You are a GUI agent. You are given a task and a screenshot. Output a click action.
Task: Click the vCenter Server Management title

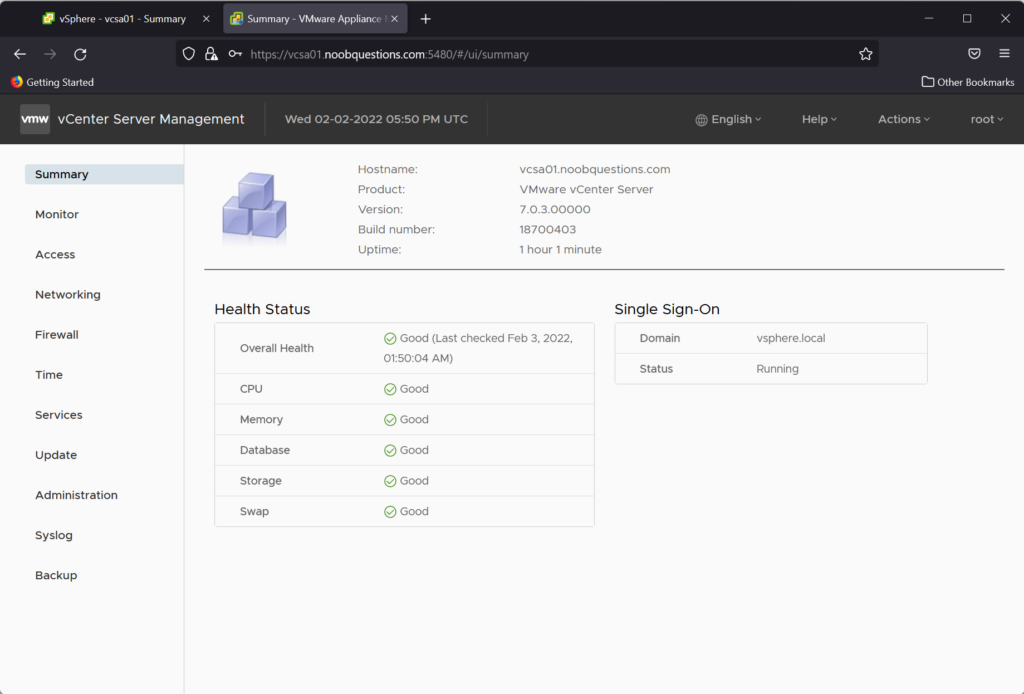(x=151, y=119)
